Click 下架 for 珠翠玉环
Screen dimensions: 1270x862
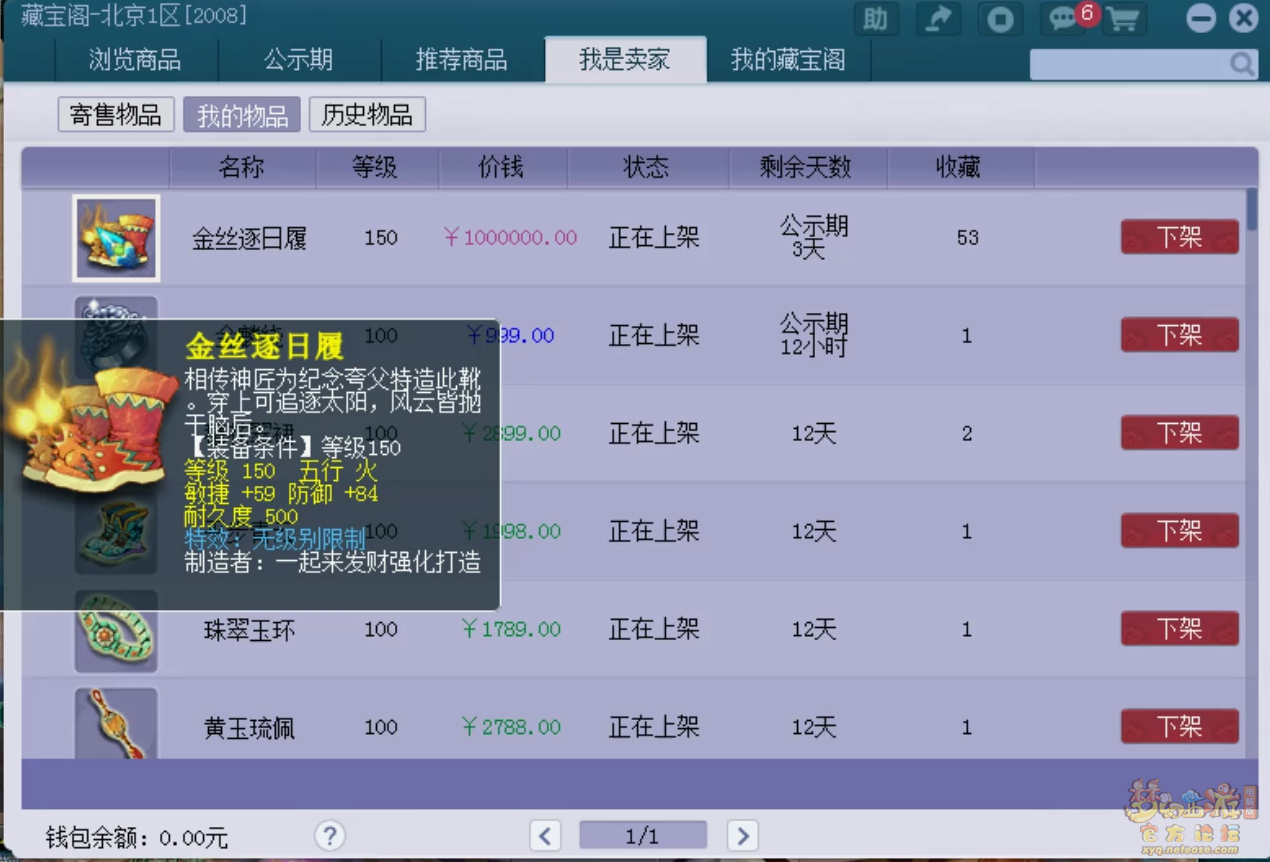point(1179,629)
